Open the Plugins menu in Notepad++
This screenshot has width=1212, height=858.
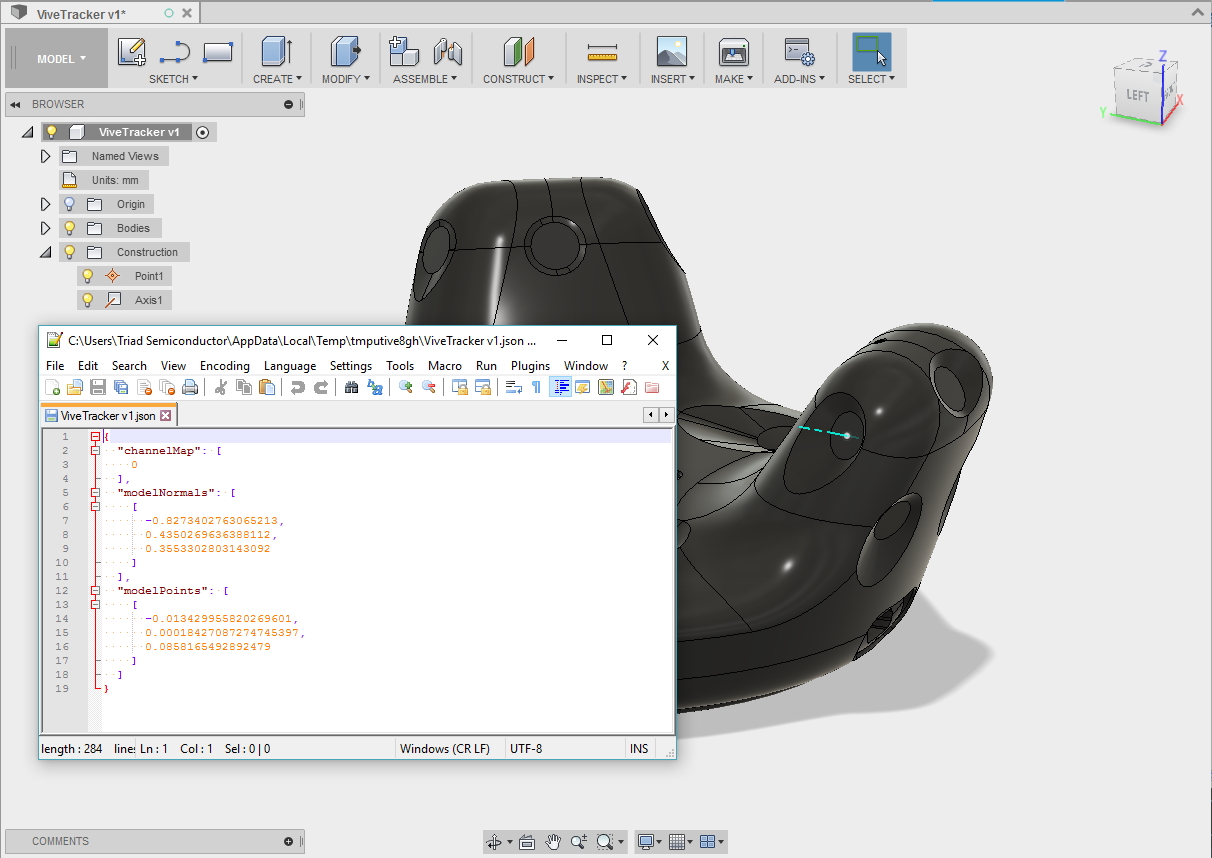pos(530,366)
